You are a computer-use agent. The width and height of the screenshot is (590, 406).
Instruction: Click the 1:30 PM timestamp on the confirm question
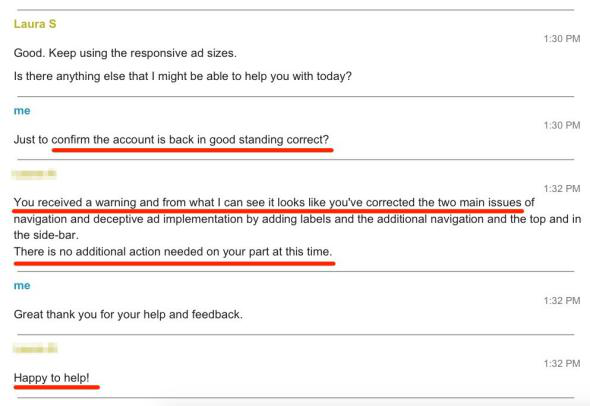(x=562, y=125)
